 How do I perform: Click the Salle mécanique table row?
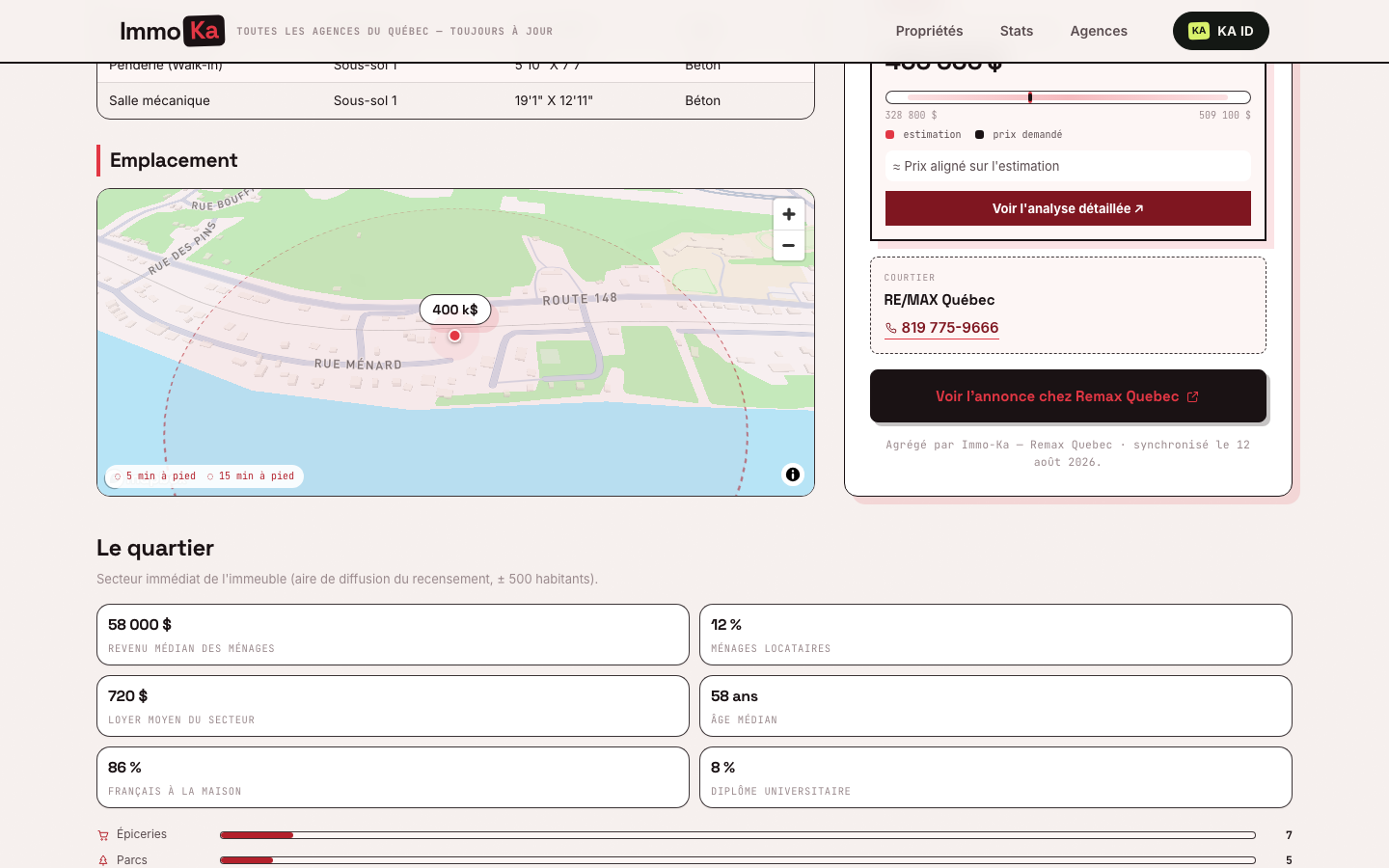click(455, 100)
